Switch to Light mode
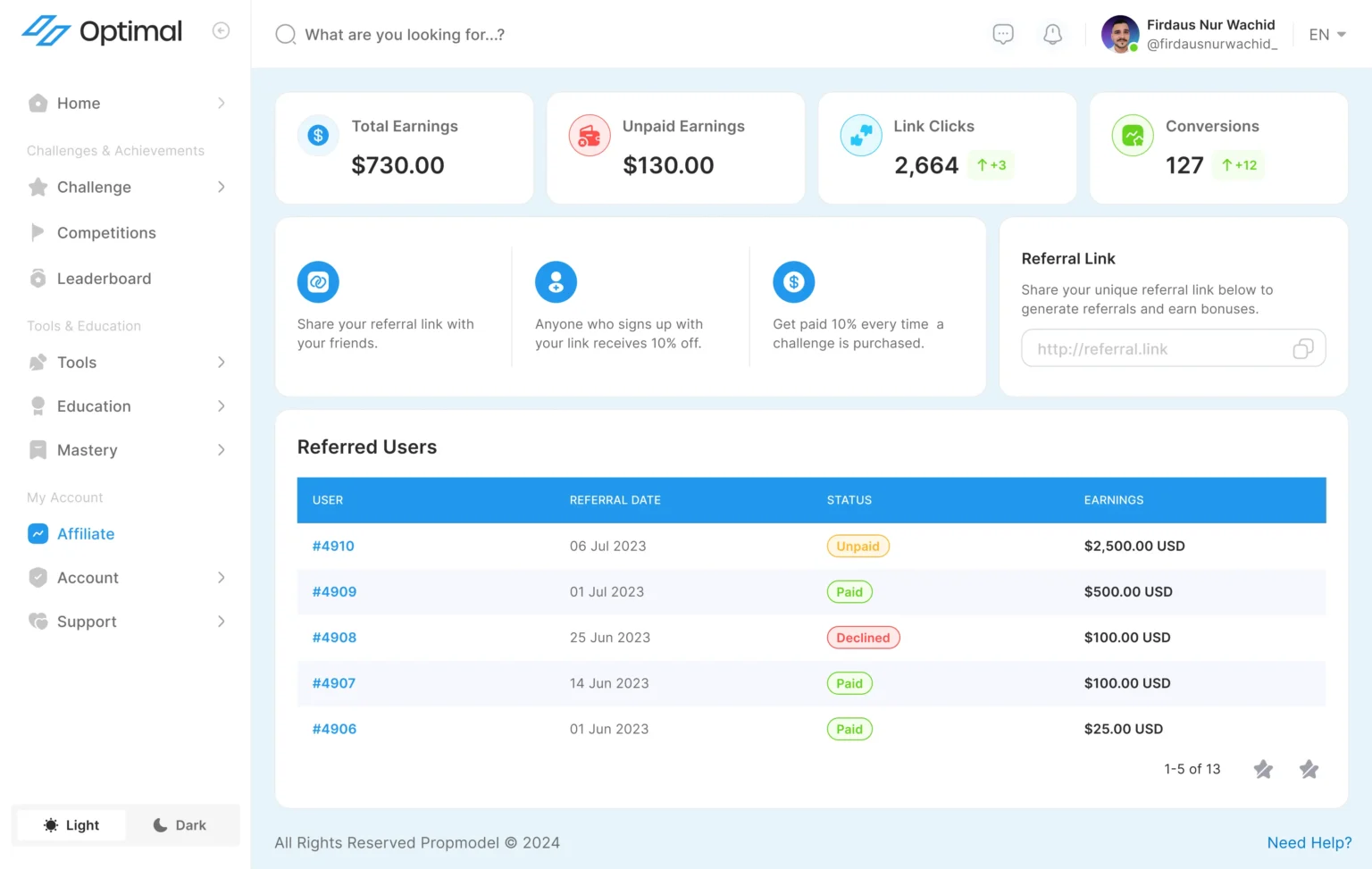Screen dimensions: 1372x869 pyautogui.click(x=71, y=824)
